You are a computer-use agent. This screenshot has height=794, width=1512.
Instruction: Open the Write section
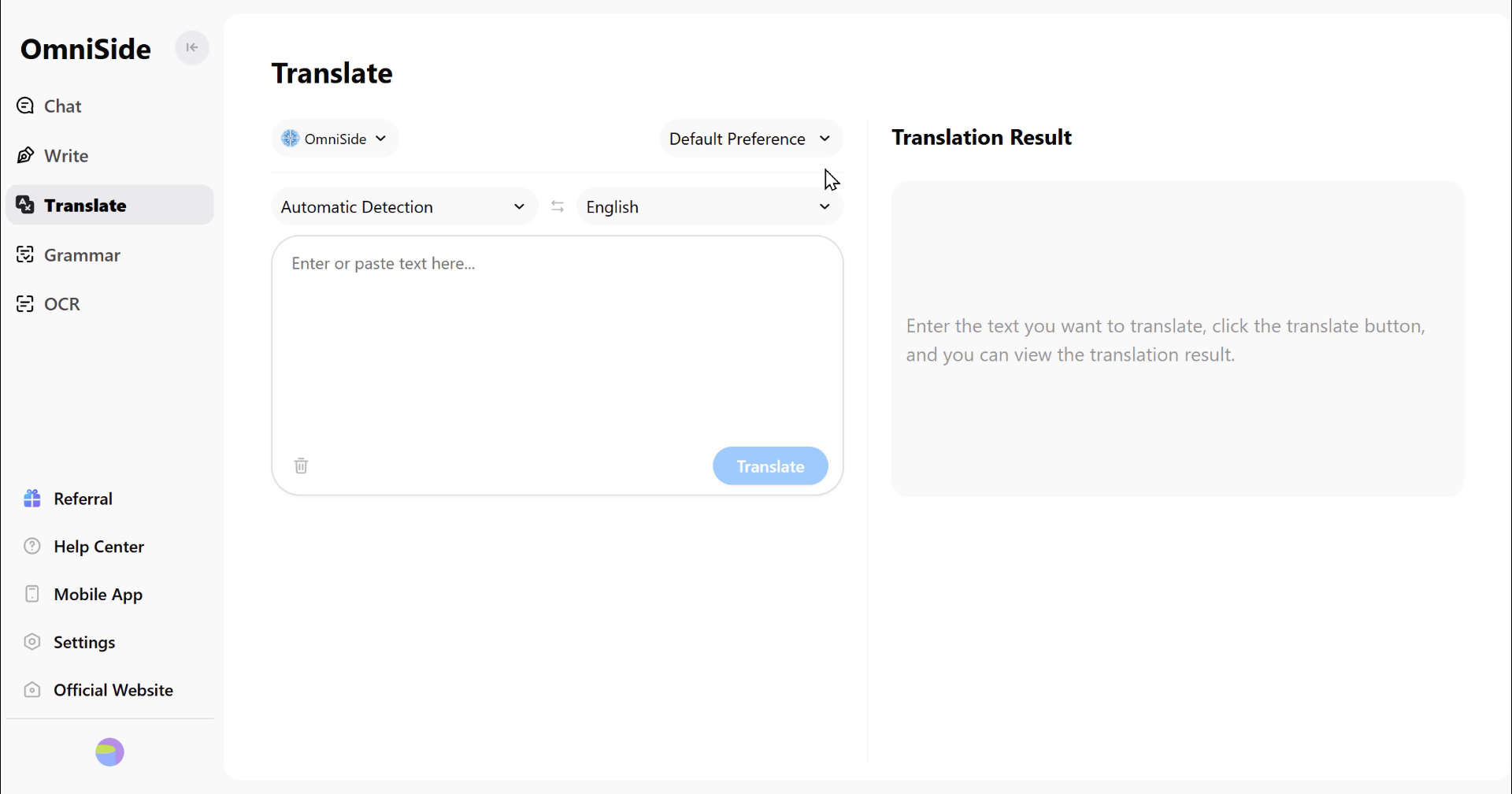click(x=66, y=156)
